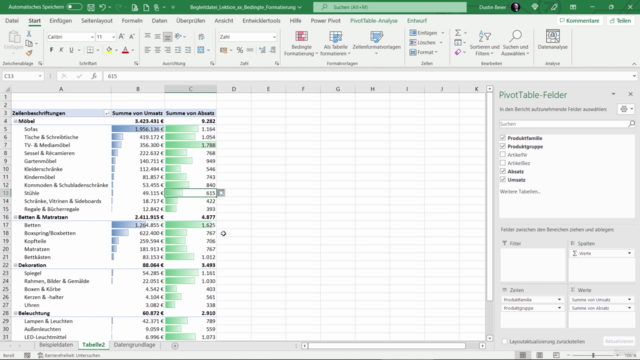Click formatting options icon next to C13
The height and width of the screenshot is (360, 640).
221,193
